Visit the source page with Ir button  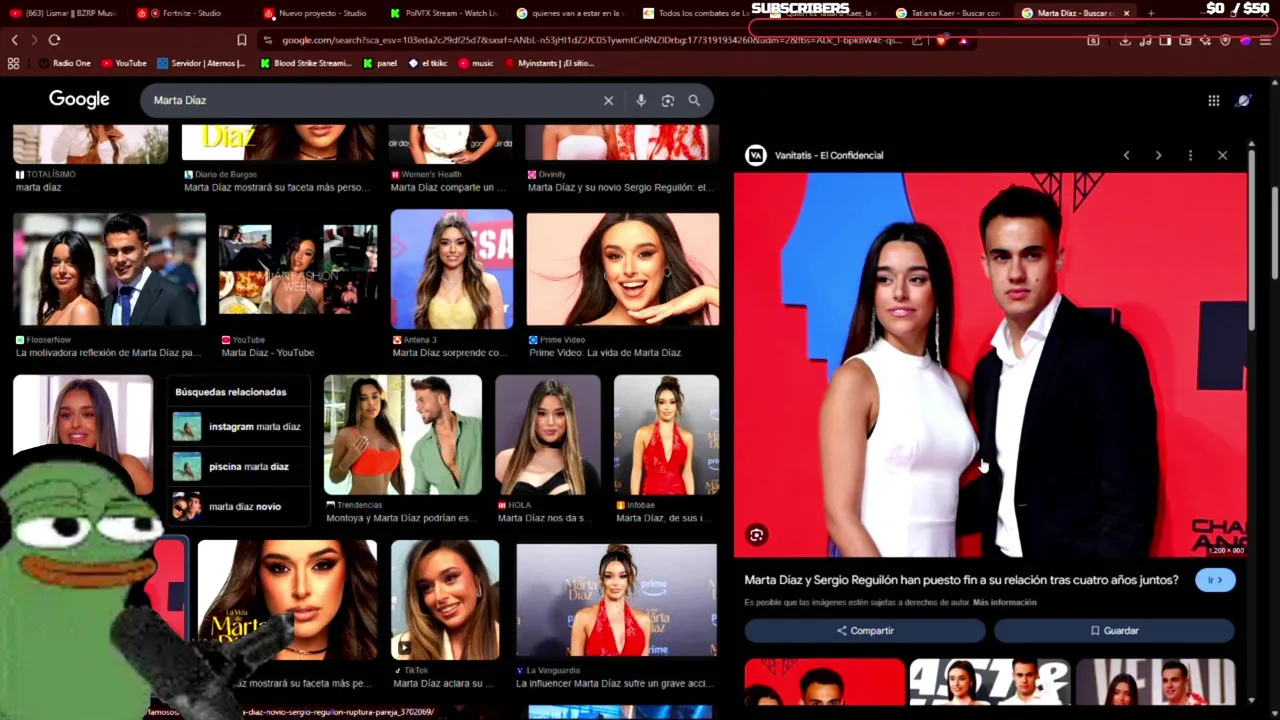pyautogui.click(x=1215, y=580)
